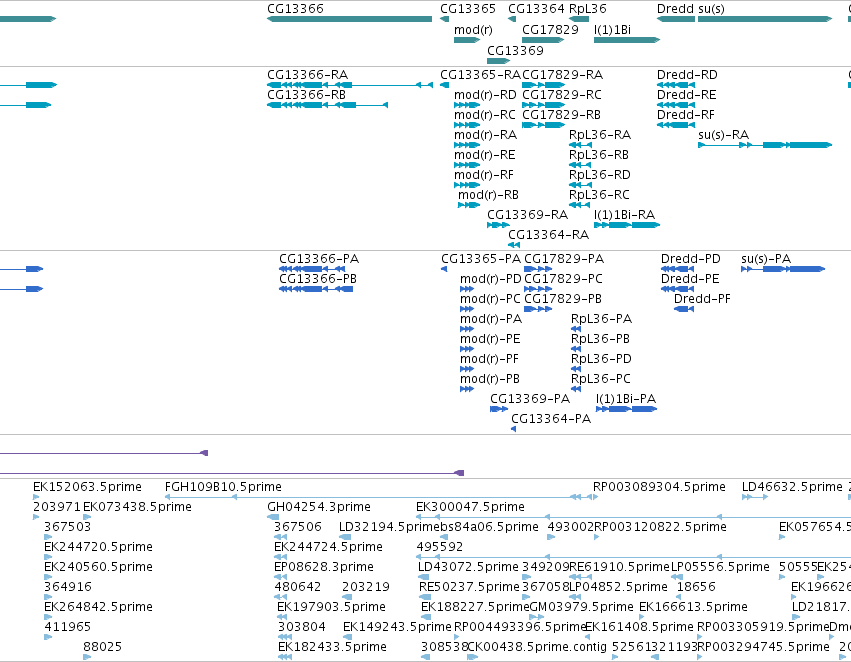Select the Dredd gene label
Screen dimensions: 851x662
[675, 9]
